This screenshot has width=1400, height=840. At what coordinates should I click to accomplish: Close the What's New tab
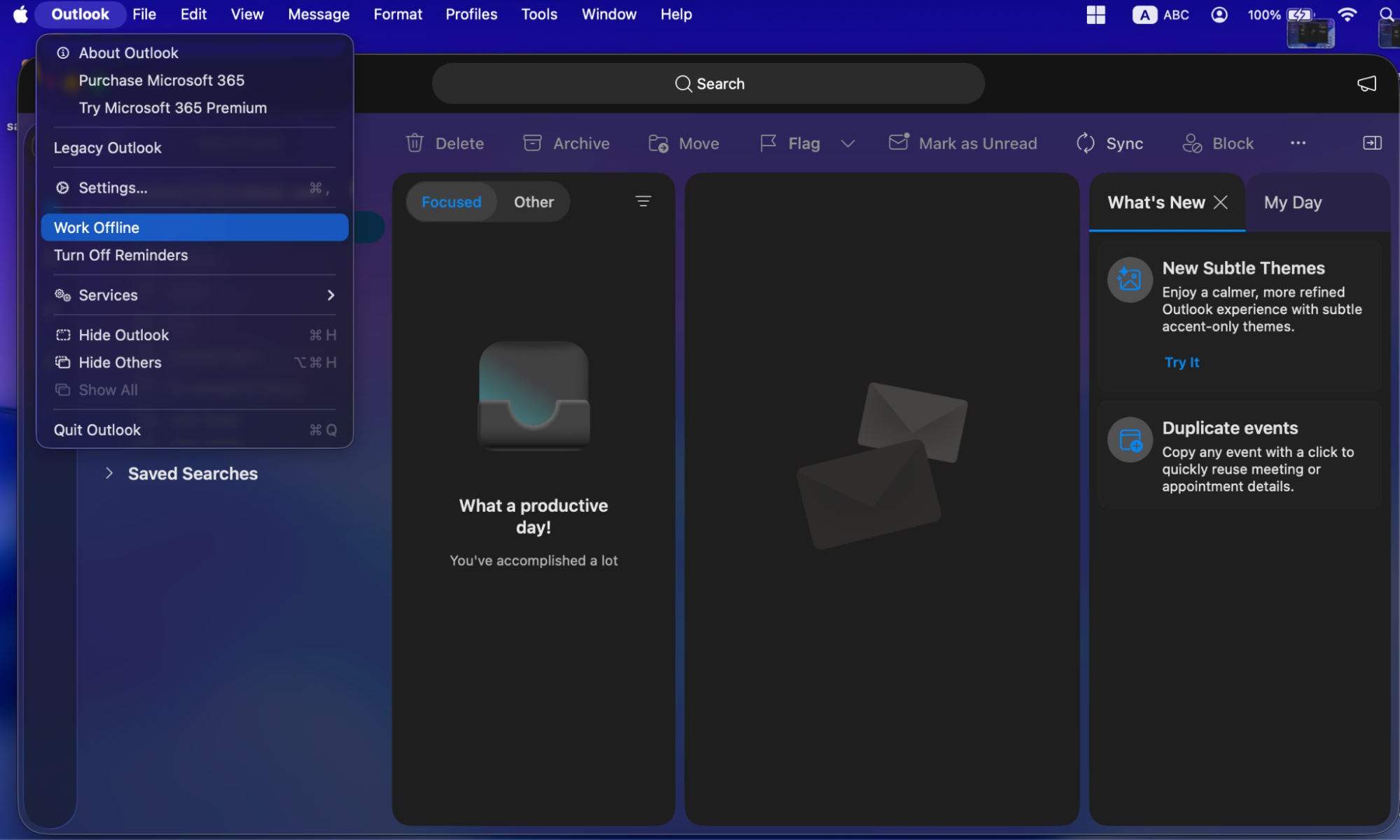pyautogui.click(x=1221, y=202)
